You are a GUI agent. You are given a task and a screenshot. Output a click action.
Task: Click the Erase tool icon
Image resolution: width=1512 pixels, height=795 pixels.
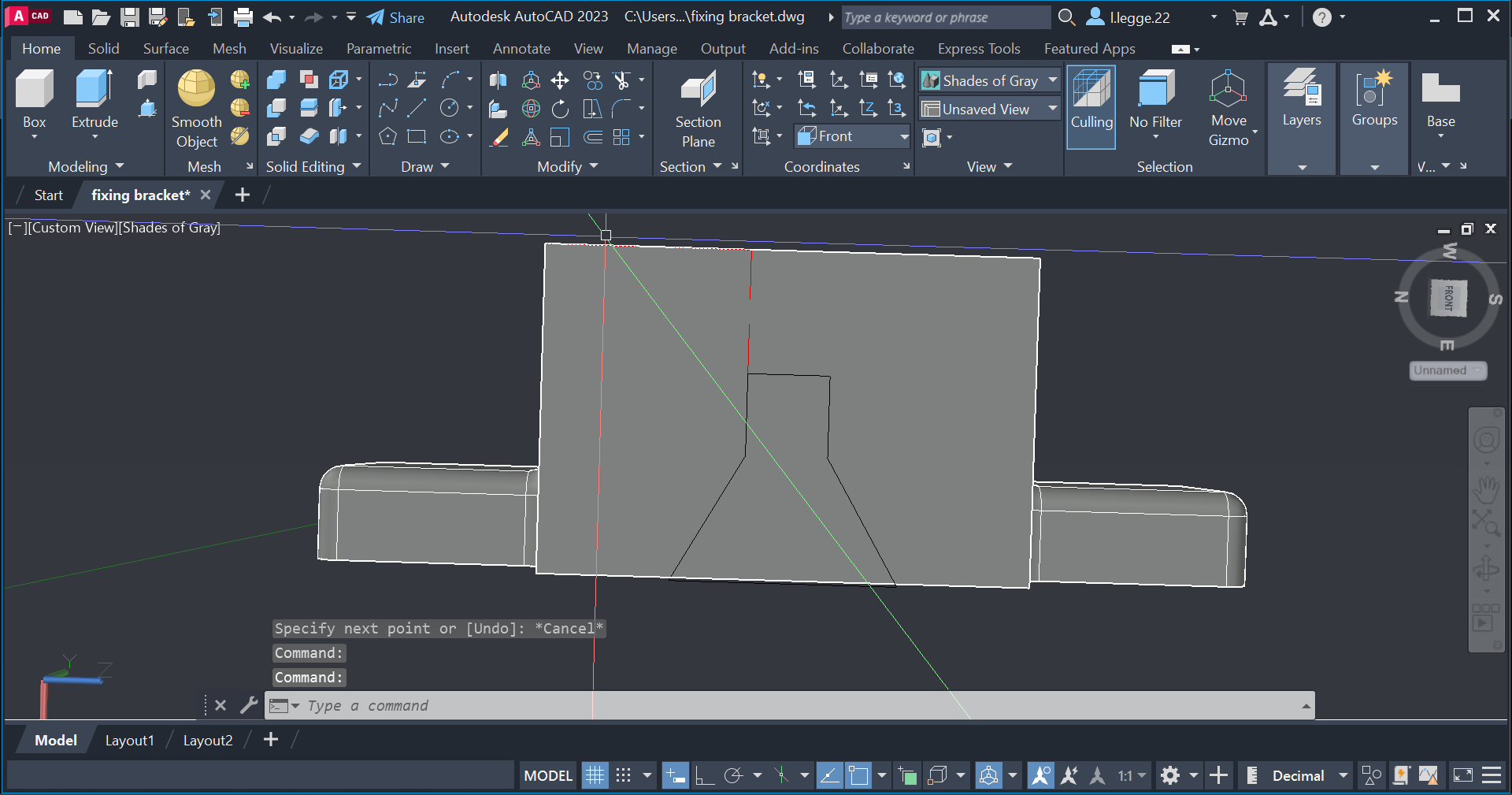click(498, 137)
